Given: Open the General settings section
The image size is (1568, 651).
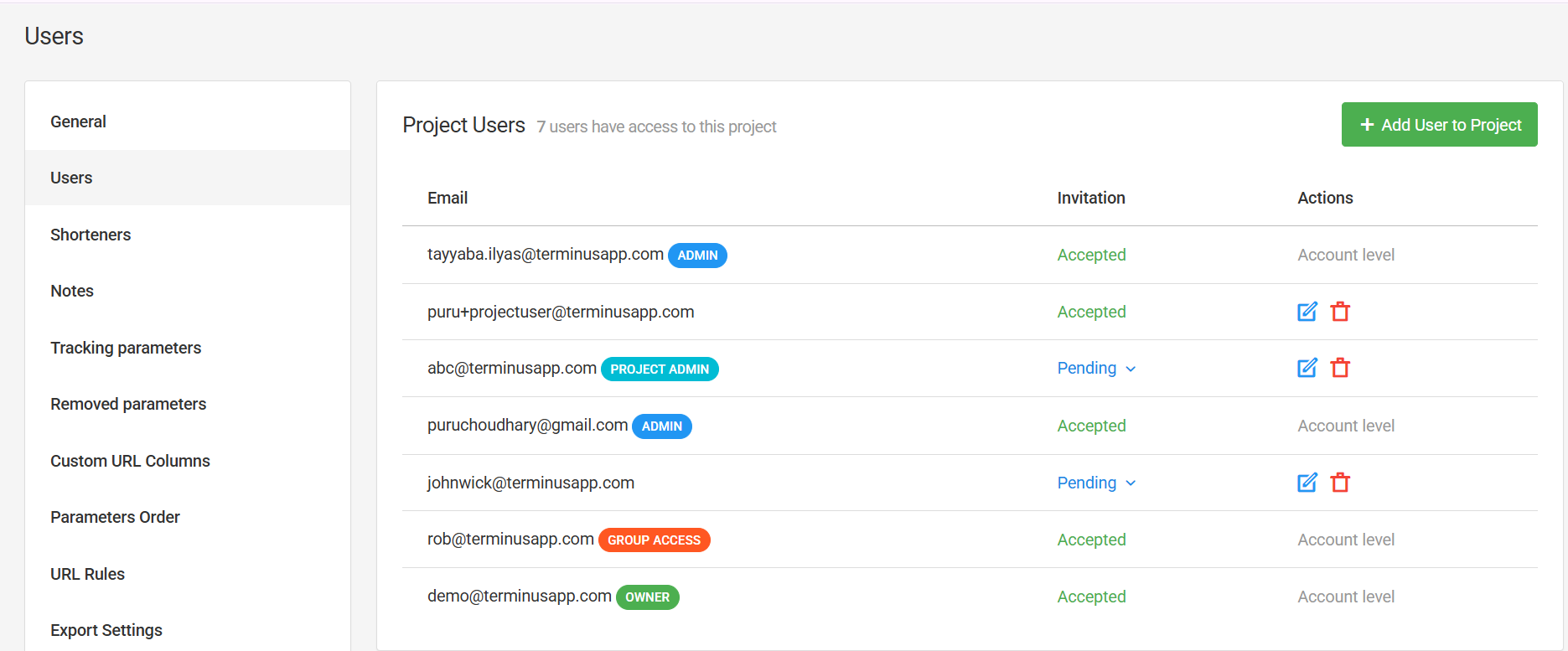Looking at the screenshot, I should coord(188,121).
